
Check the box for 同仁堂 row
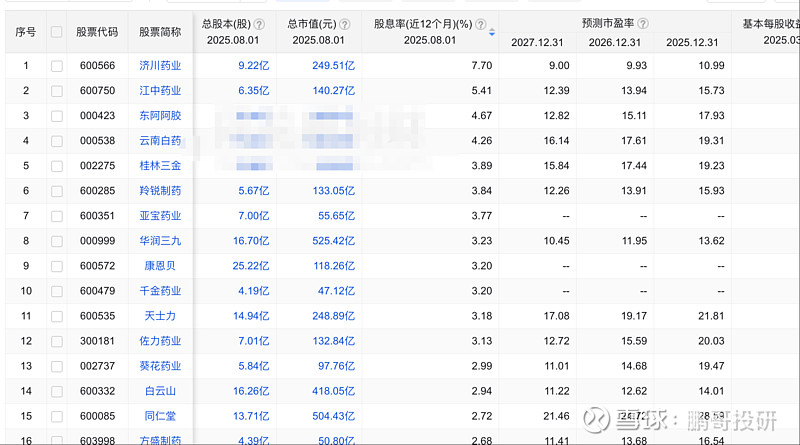point(57,416)
